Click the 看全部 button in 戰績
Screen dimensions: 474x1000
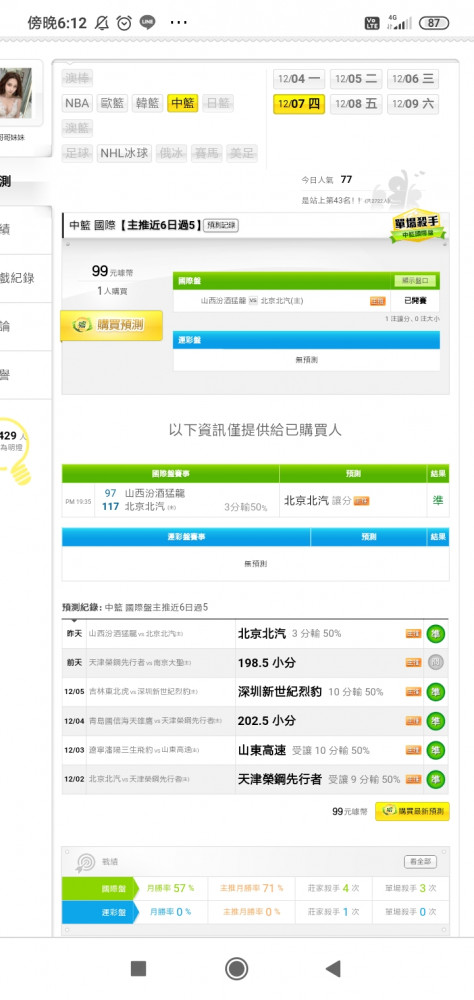420,862
